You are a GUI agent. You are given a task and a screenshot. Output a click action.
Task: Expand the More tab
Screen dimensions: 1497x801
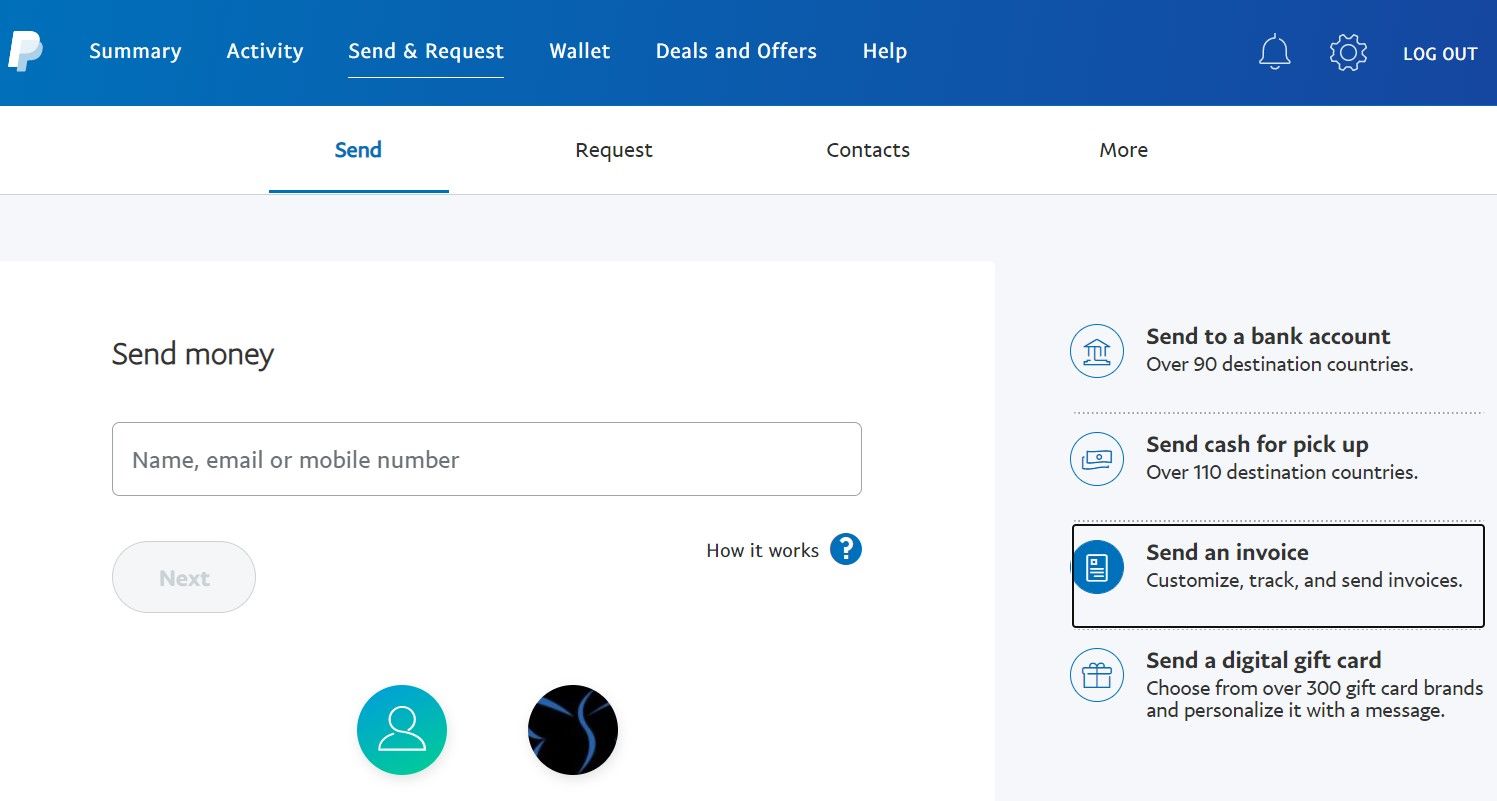coord(1123,150)
